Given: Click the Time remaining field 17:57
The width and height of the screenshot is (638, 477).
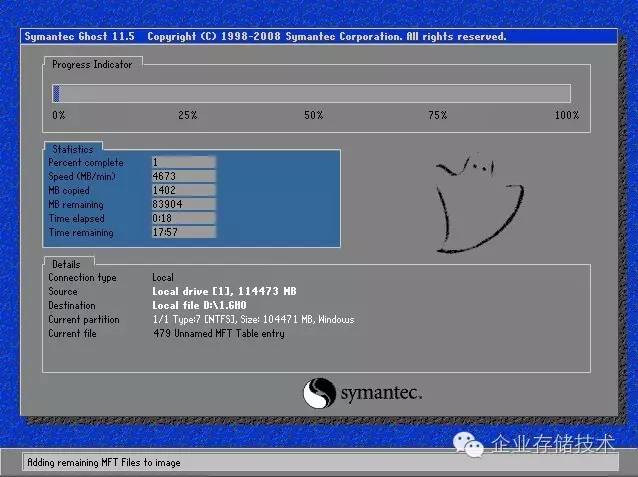Looking at the screenshot, I should pyautogui.click(x=183, y=232).
